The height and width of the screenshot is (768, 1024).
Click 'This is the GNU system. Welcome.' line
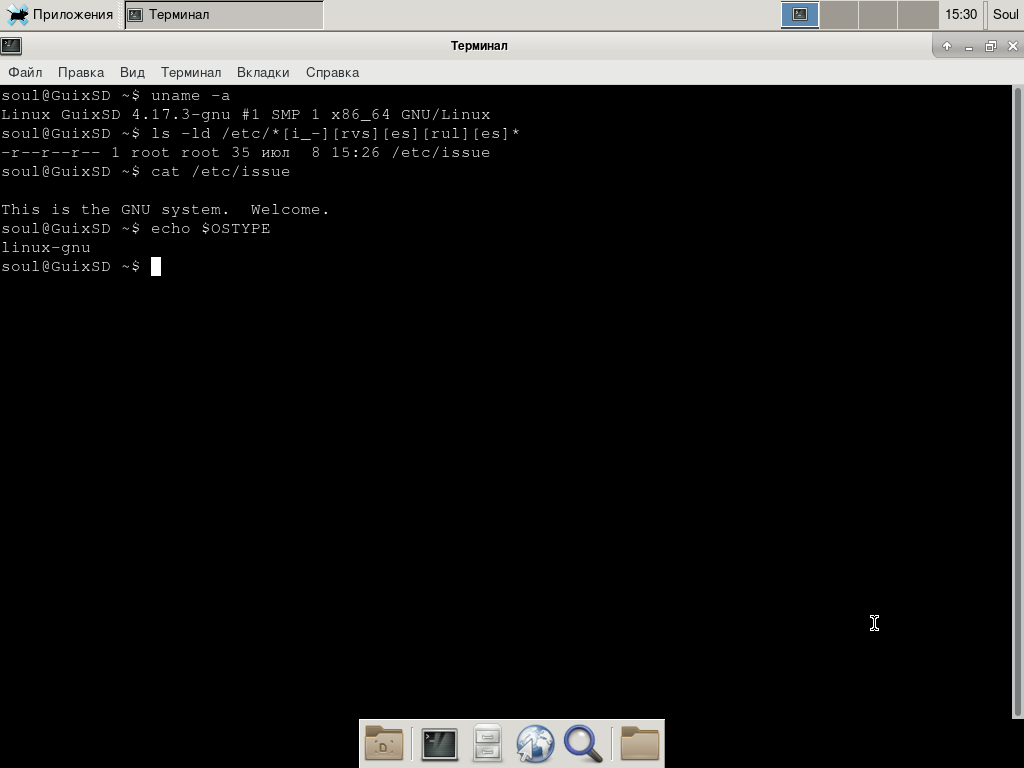[x=165, y=210]
